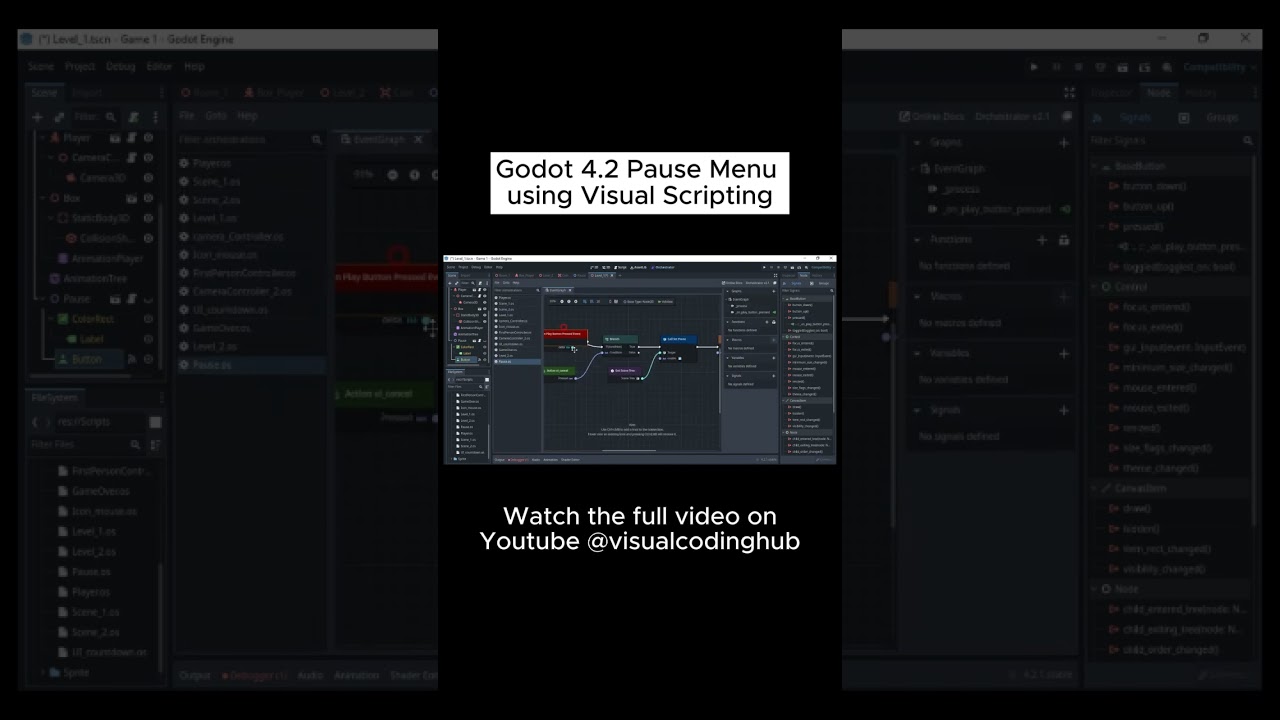
Task: Toggle visibility of the Button node
Action: tap(148, 359)
